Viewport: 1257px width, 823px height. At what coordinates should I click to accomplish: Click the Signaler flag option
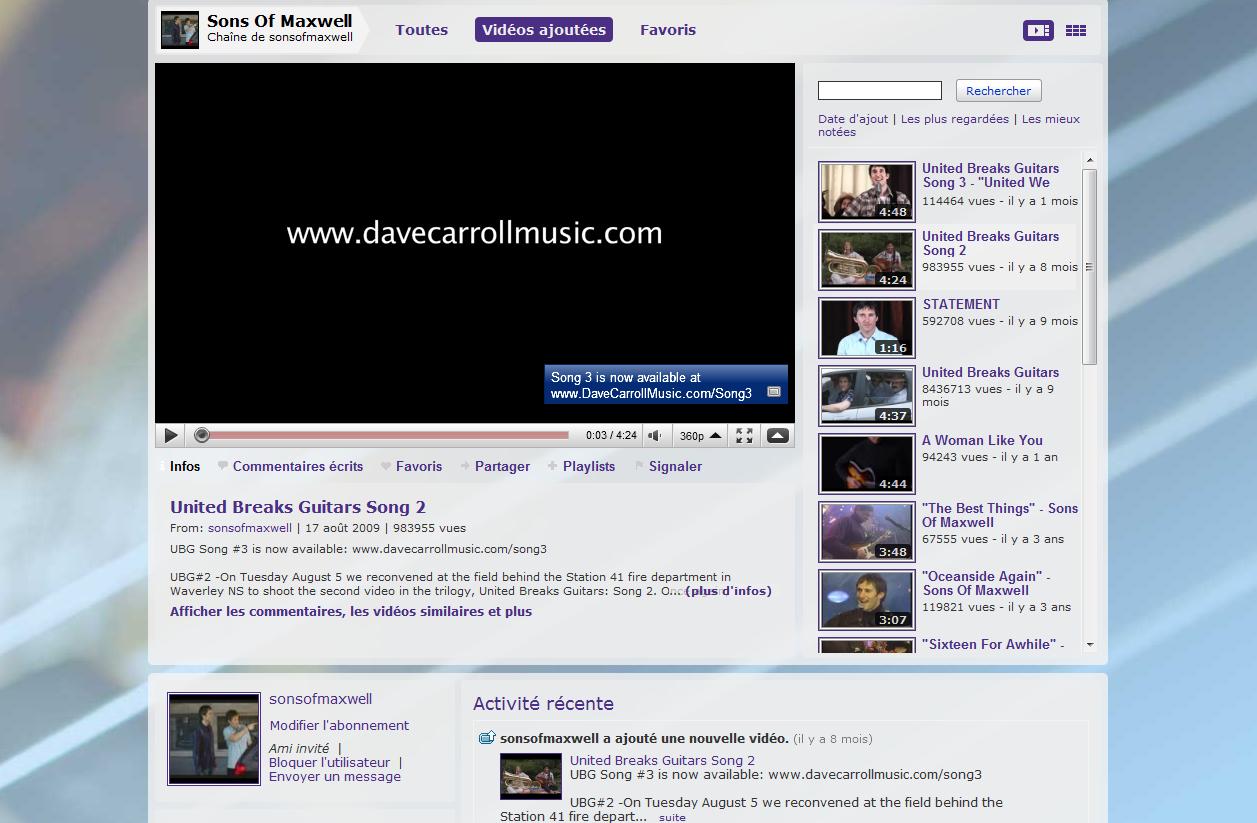[x=668, y=466]
